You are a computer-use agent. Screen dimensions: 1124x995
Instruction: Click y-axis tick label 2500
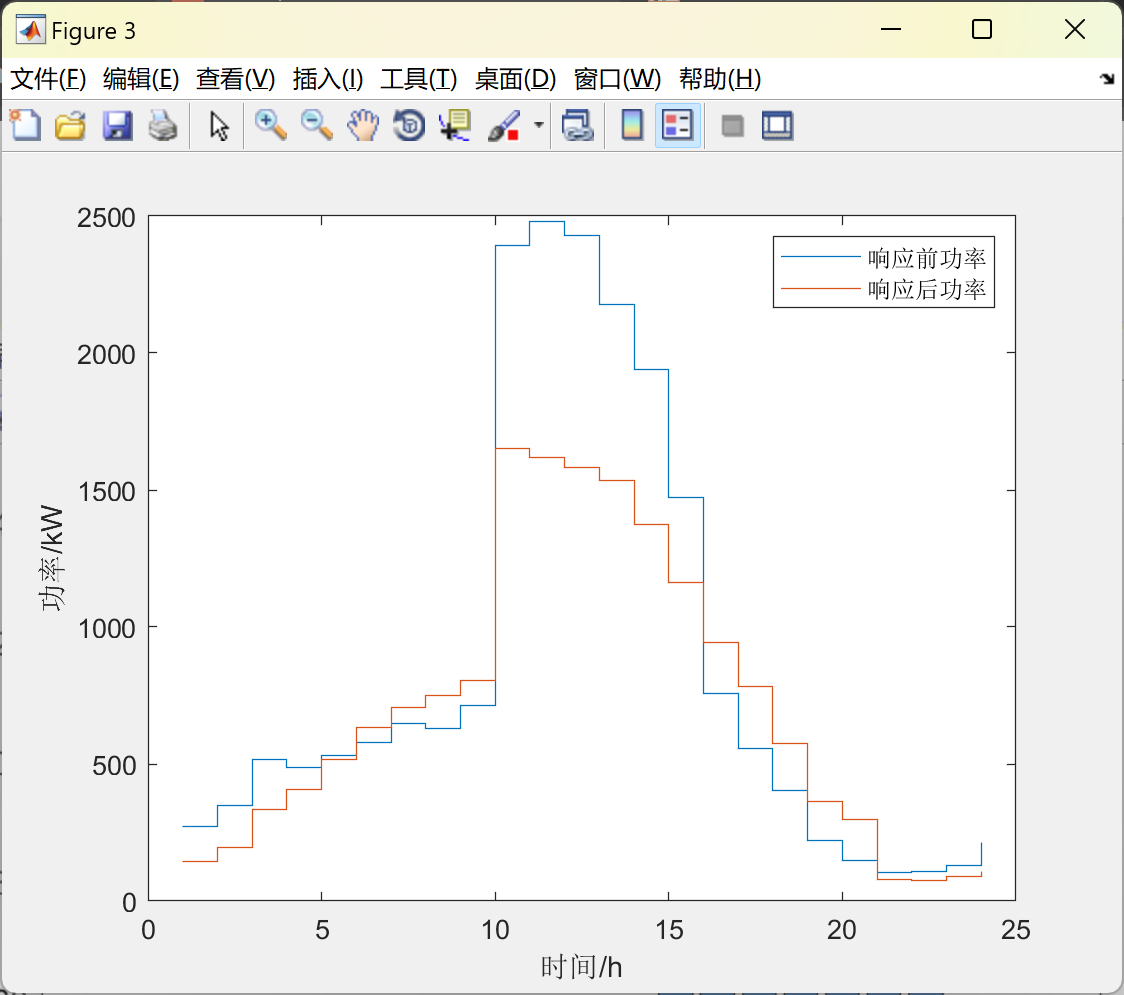tap(106, 218)
